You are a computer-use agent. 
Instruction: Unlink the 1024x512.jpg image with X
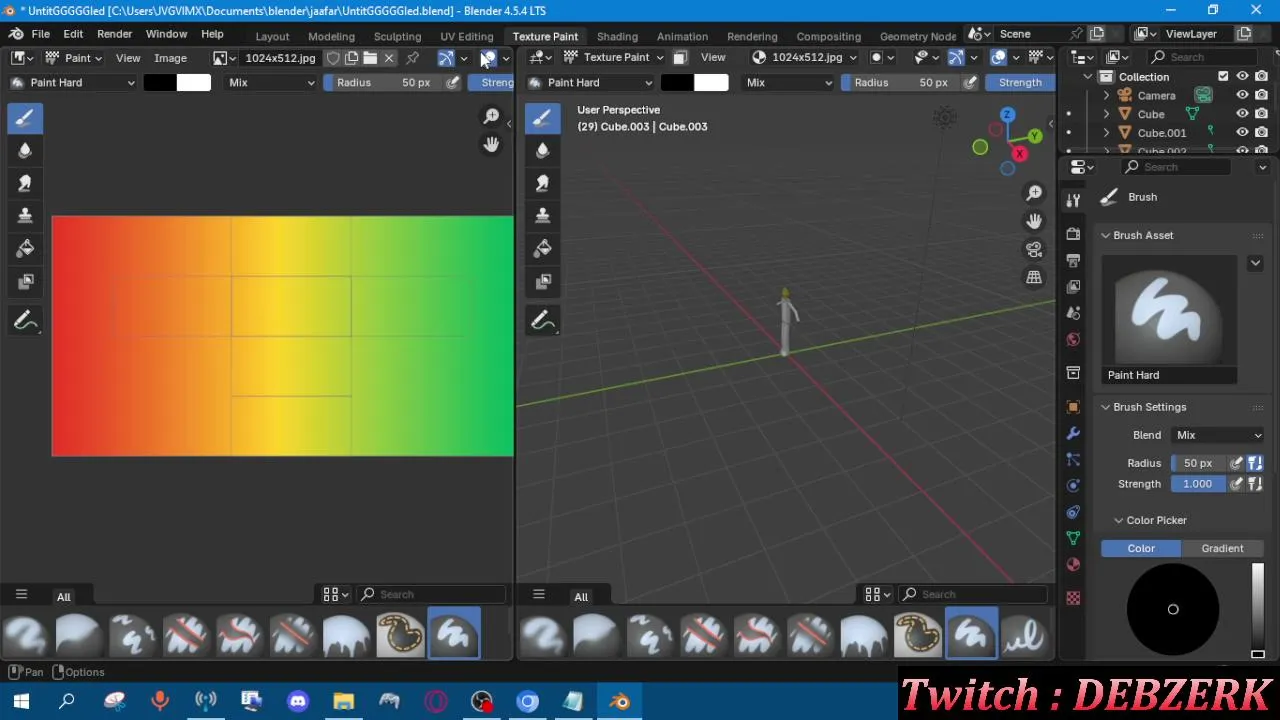(x=389, y=58)
